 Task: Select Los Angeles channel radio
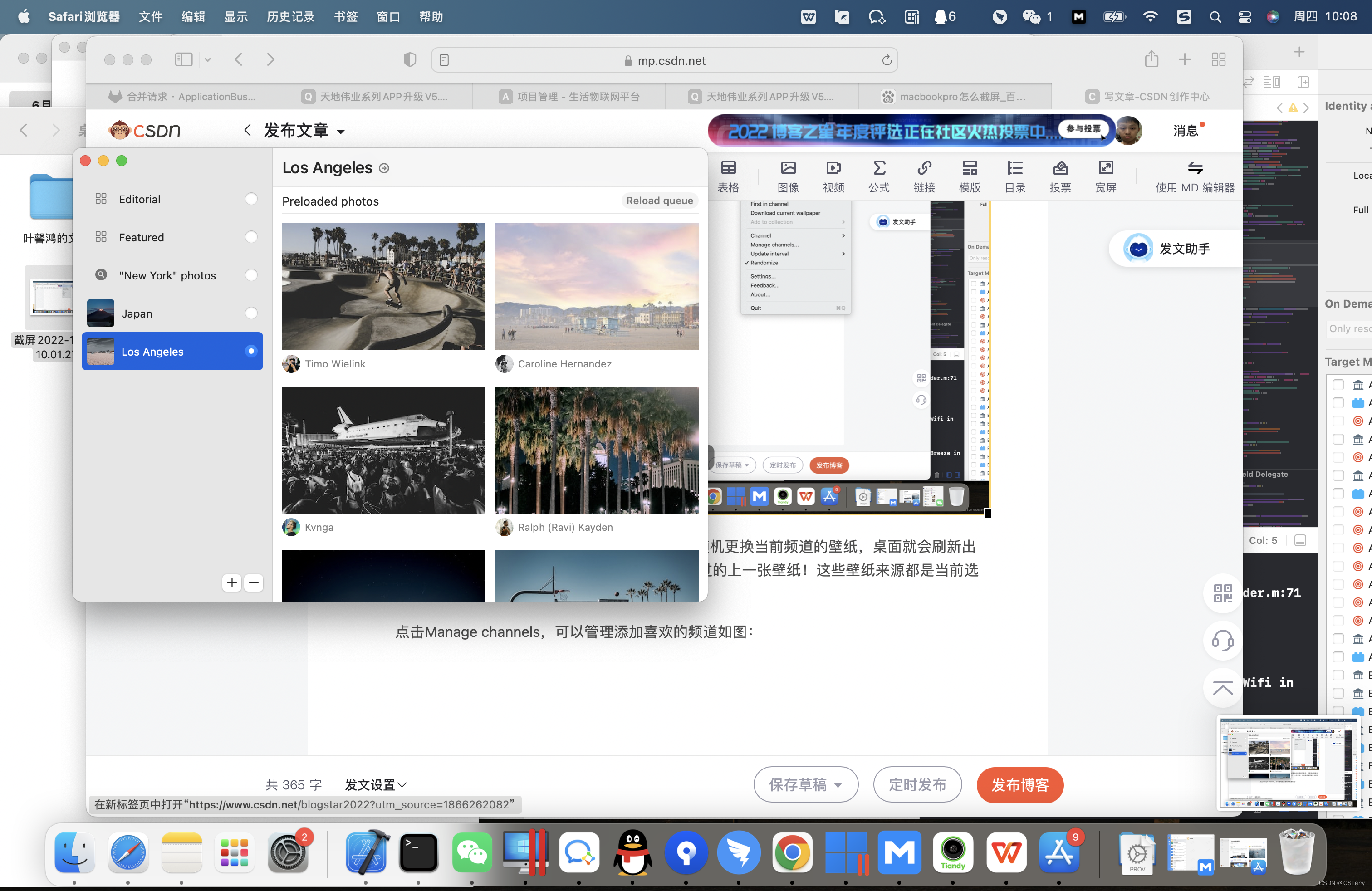(251, 351)
